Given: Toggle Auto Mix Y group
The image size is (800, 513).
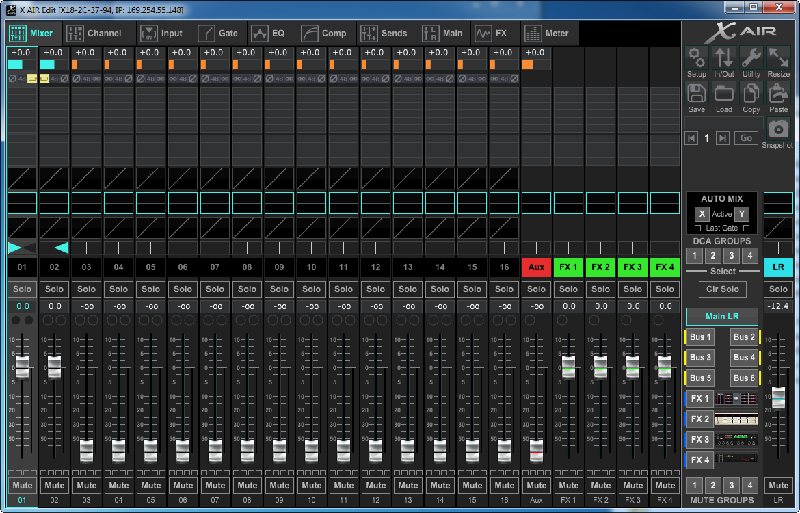Looking at the screenshot, I should [741, 214].
